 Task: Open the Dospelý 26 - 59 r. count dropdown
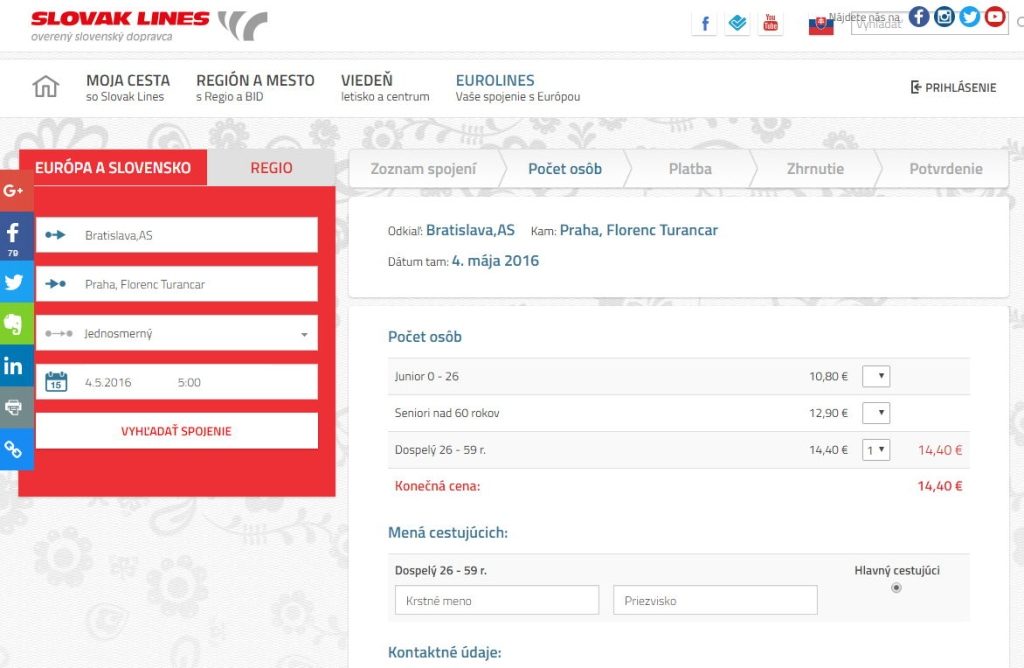point(876,450)
